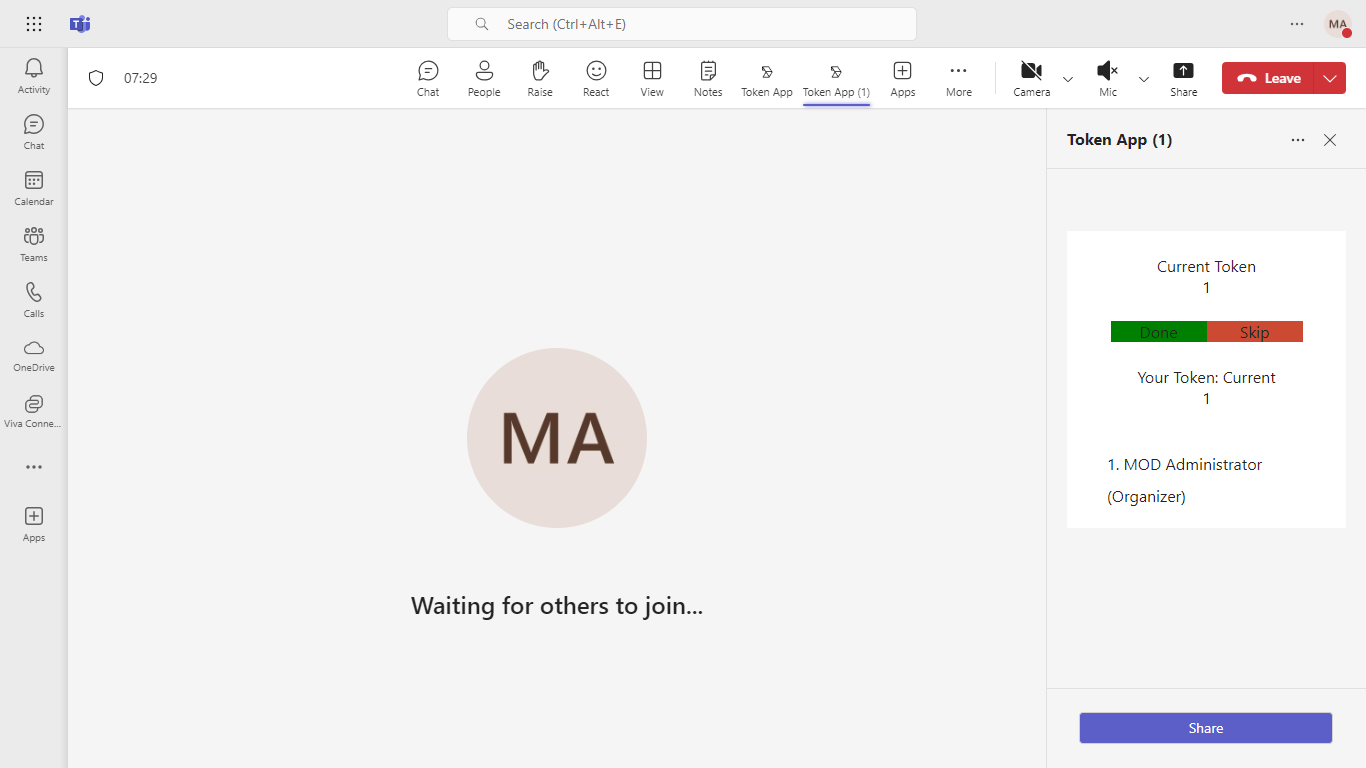Click 'Waiting for others to join...' text

coord(557,606)
